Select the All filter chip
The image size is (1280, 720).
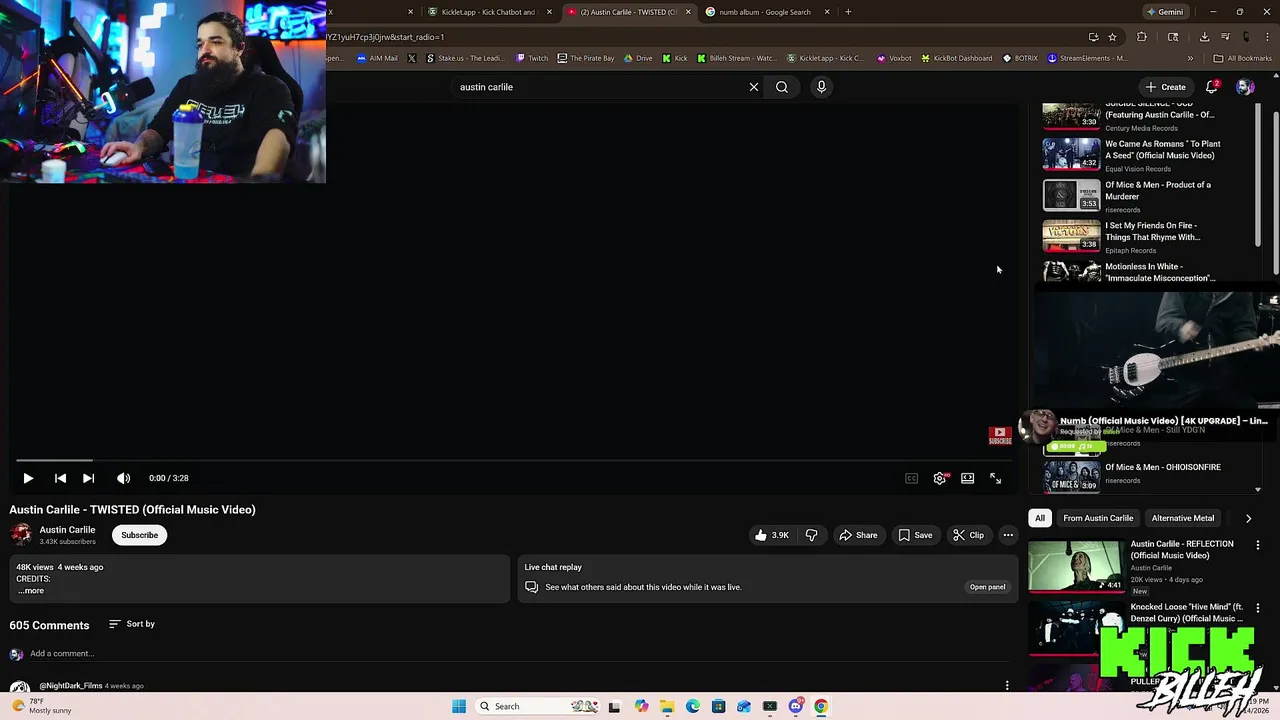coord(1040,518)
